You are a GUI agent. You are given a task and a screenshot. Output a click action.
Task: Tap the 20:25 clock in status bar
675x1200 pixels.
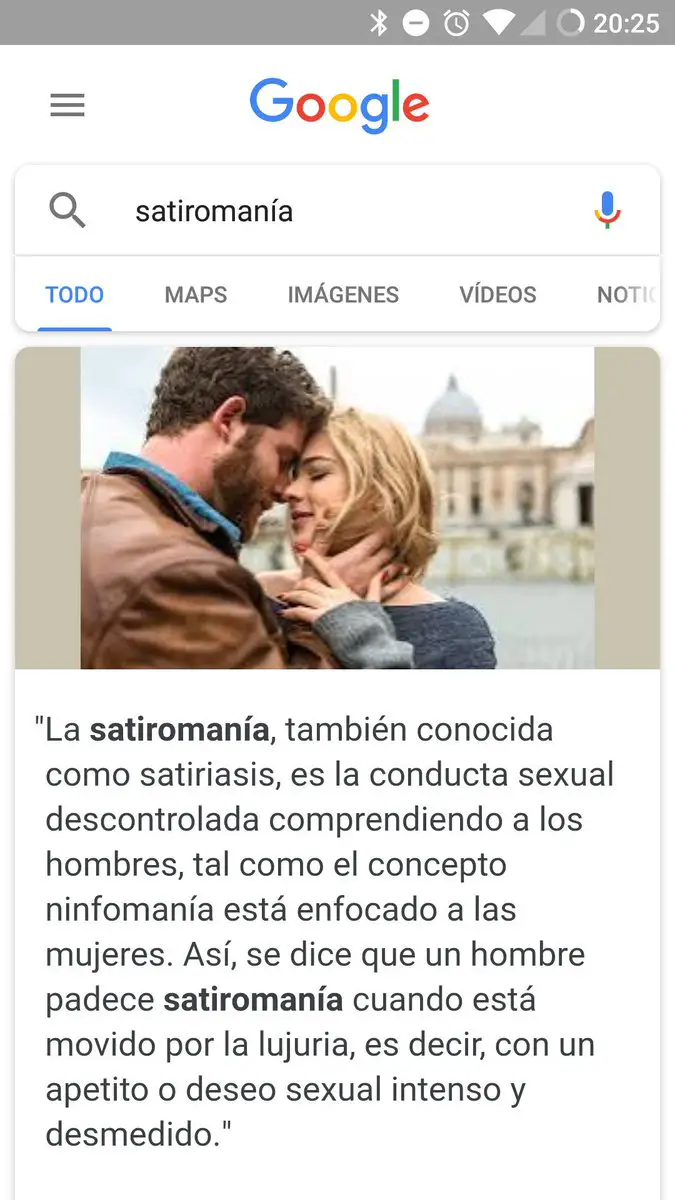(626, 22)
